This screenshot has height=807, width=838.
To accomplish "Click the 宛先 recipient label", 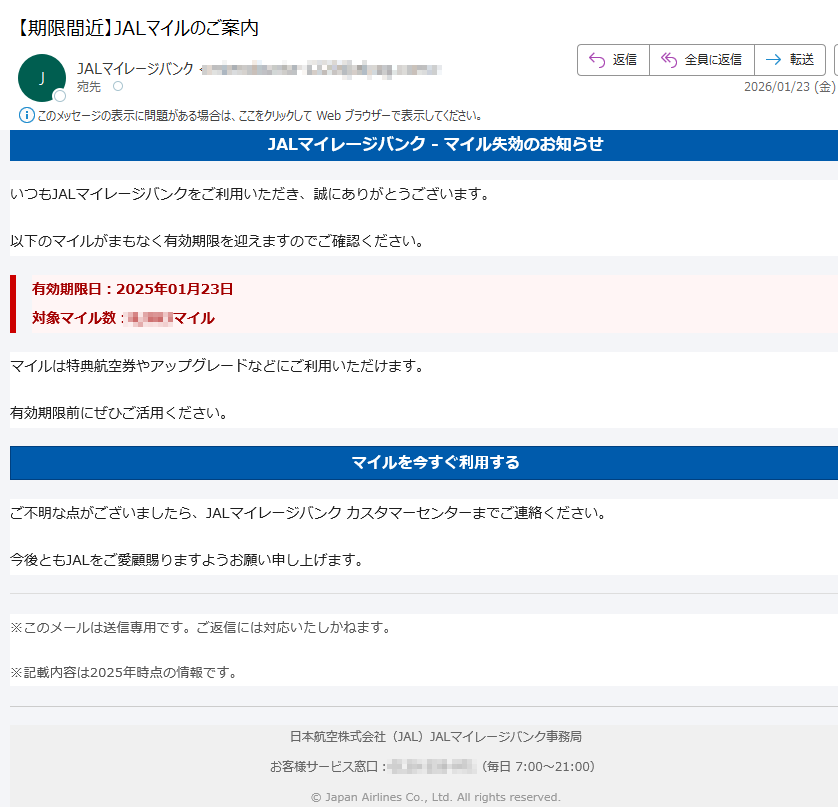I will pos(89,87).
